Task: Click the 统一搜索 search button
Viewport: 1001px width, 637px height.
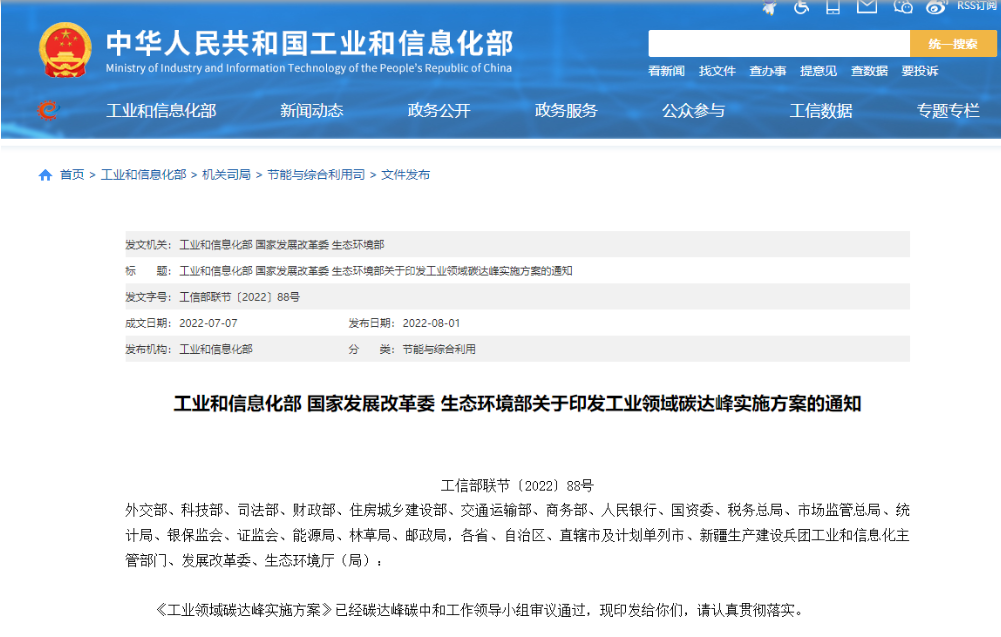Action: [952, 44]
